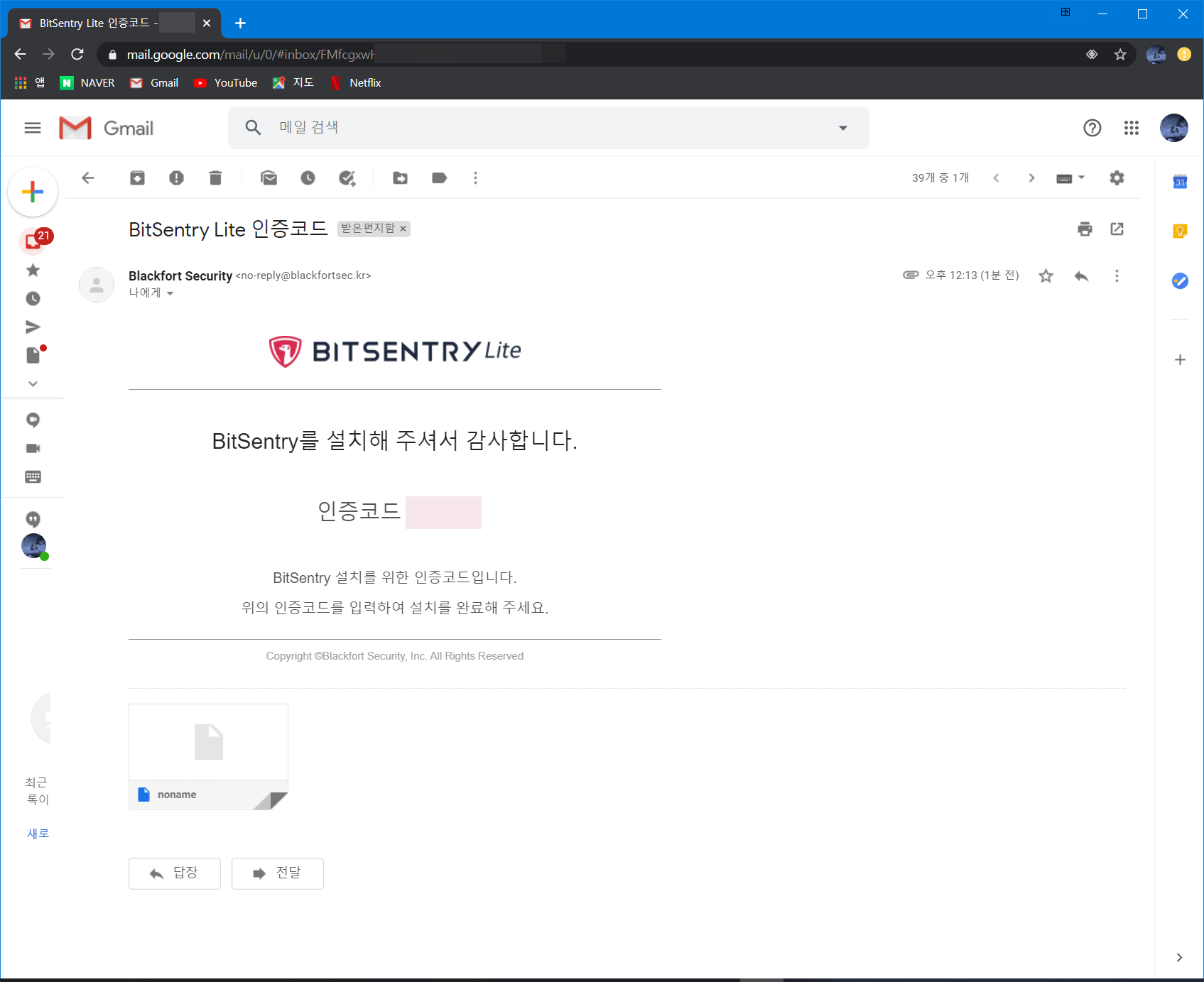This screenshot has width=1204, height=982.
Task: Go back to the inbox list
Action: point(88,178)
